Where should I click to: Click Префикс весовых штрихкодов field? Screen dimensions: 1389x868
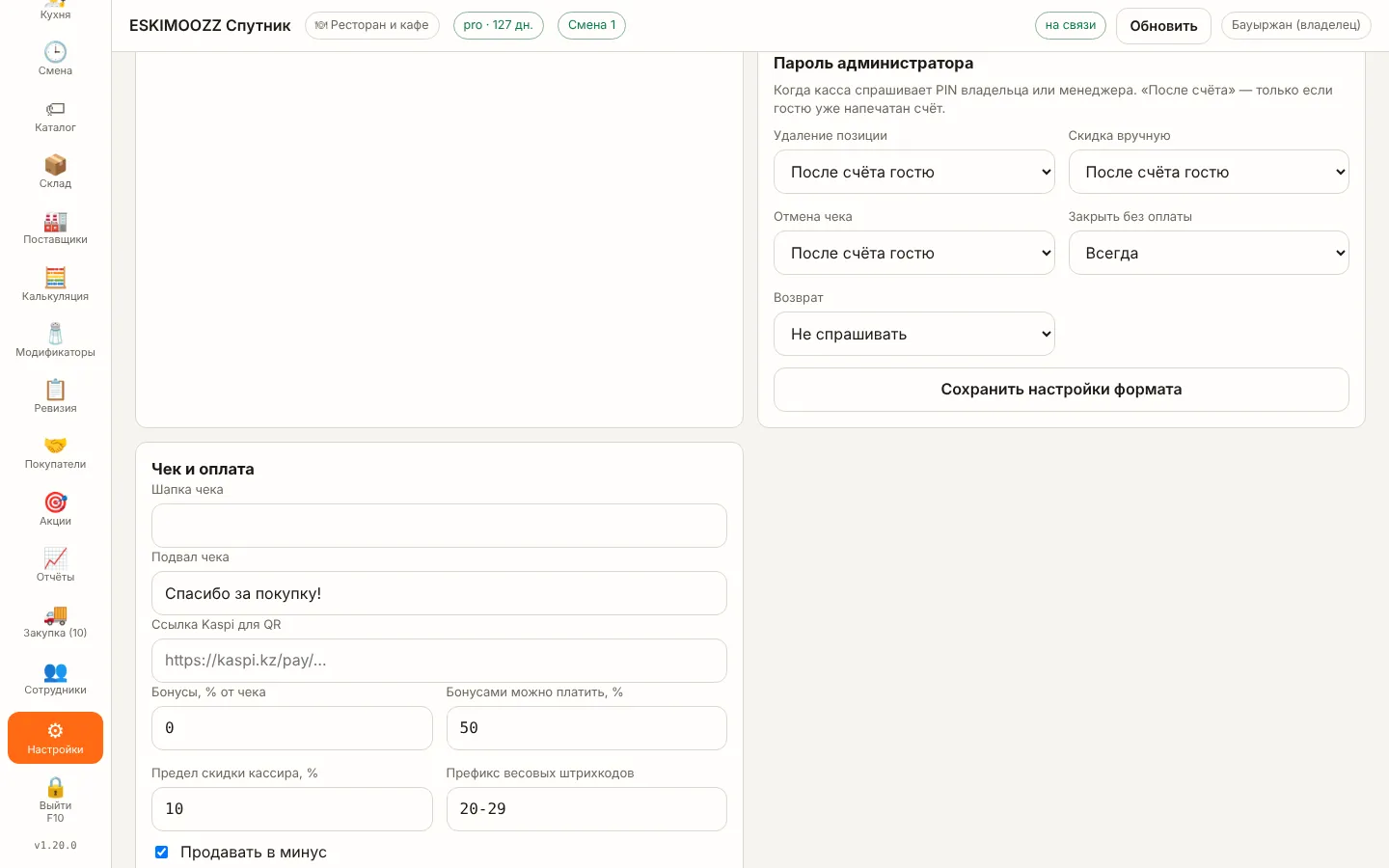click(x=586, y=809)
